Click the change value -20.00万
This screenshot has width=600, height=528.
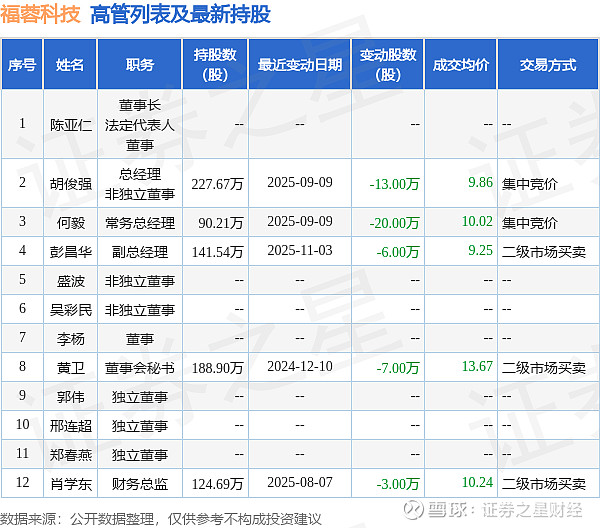395,223
